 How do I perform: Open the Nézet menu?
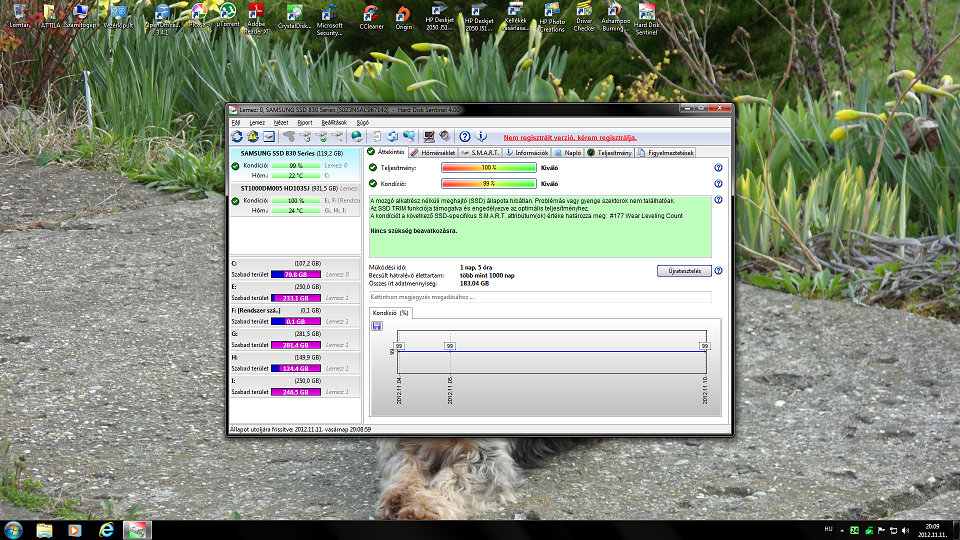pyautogui.click(x=281, y=122)
